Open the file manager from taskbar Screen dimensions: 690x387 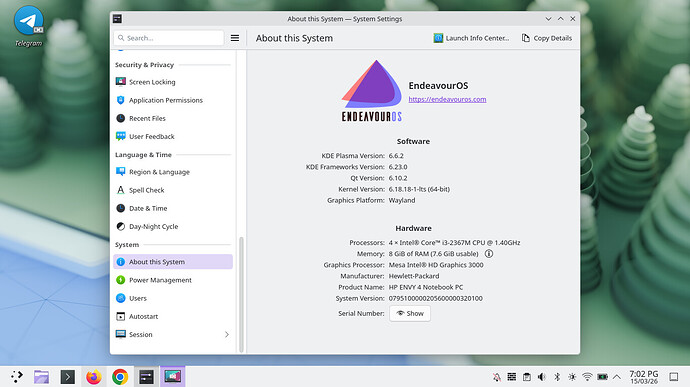pyautogui.click(x=41, y=377)
